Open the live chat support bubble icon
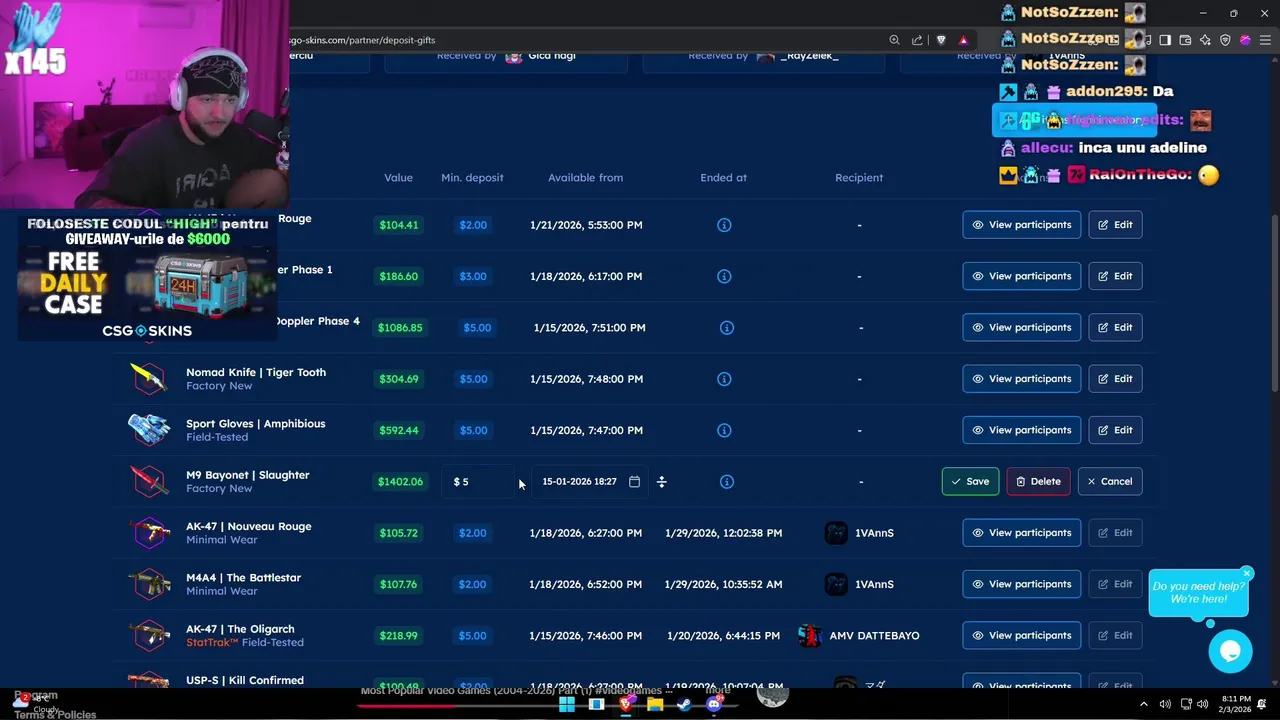Screen dimensions: 1280x720 (1230, 651)
